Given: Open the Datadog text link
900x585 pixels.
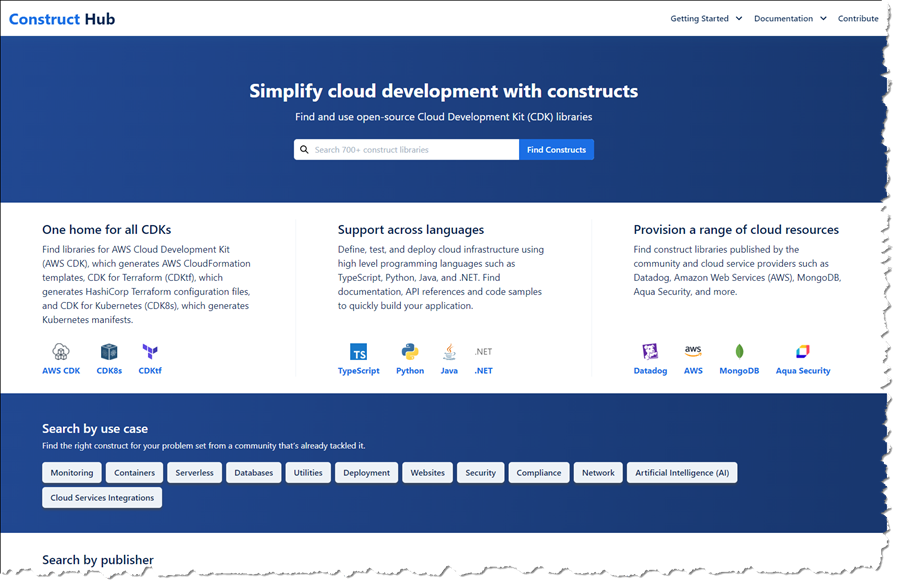Looking at the screenshot, I should pyautogui.click(x=650, y=371).
